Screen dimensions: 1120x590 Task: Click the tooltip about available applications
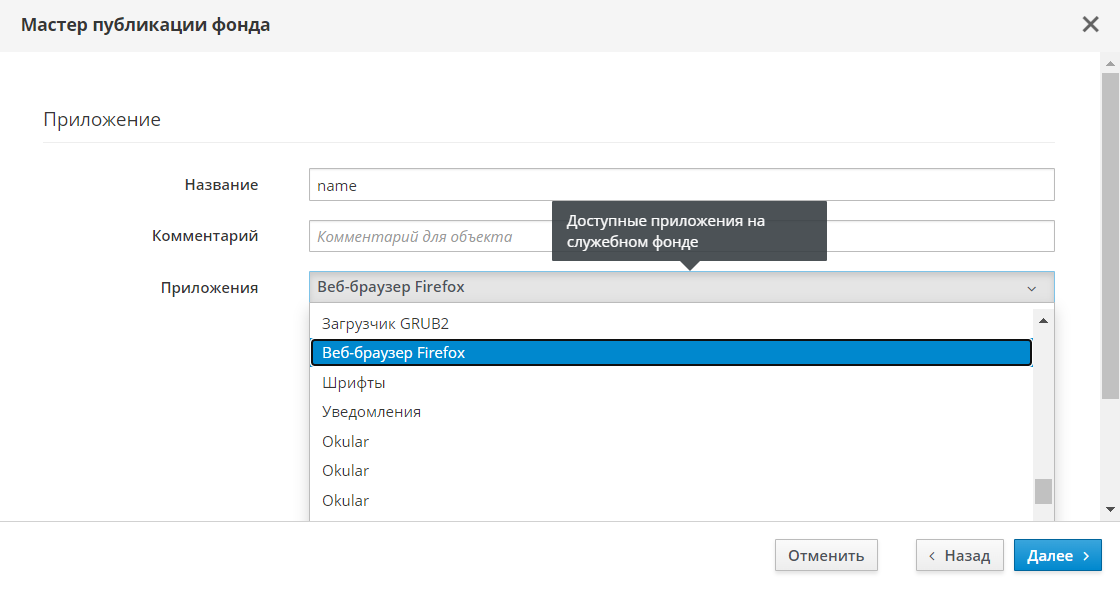coord(689,231)
